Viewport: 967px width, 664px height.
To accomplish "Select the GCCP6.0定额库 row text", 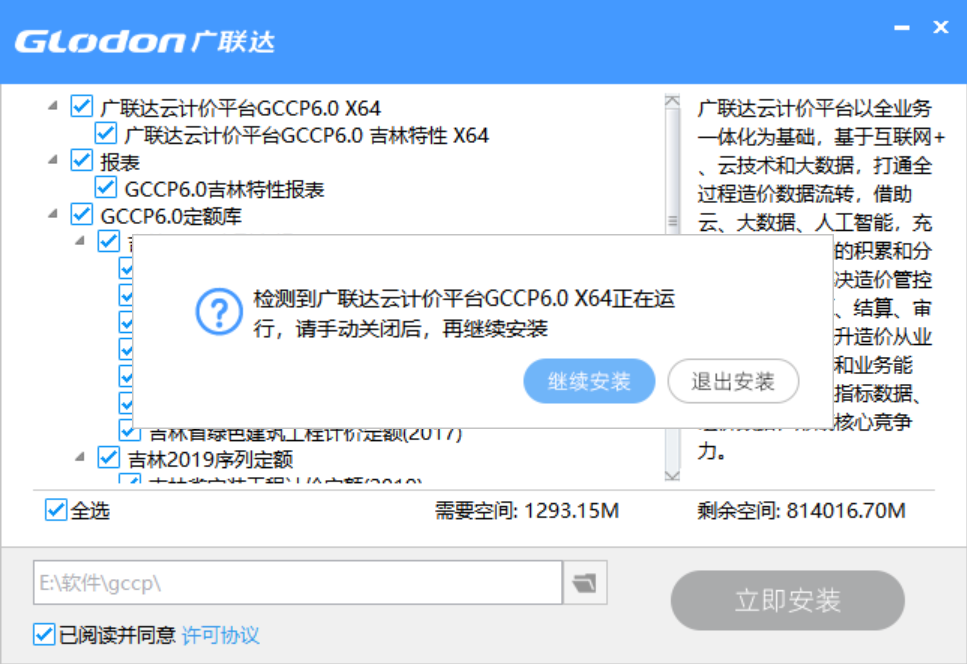I will coord(171,216).
